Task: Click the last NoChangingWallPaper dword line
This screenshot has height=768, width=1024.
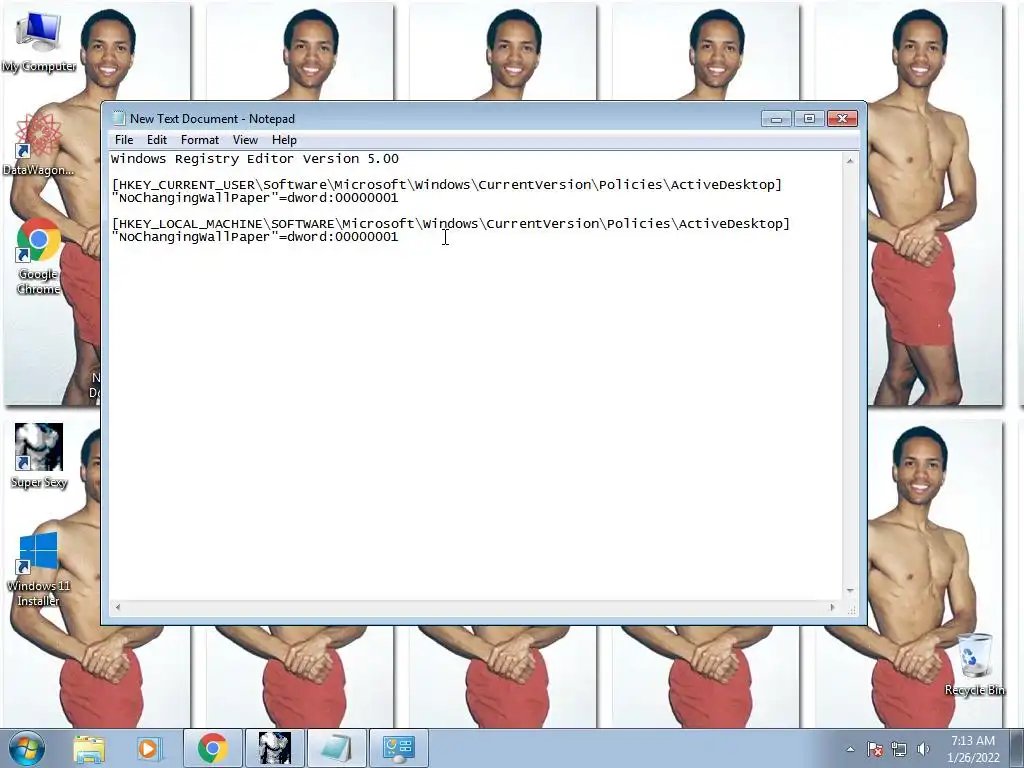Action: pos(255,237)
